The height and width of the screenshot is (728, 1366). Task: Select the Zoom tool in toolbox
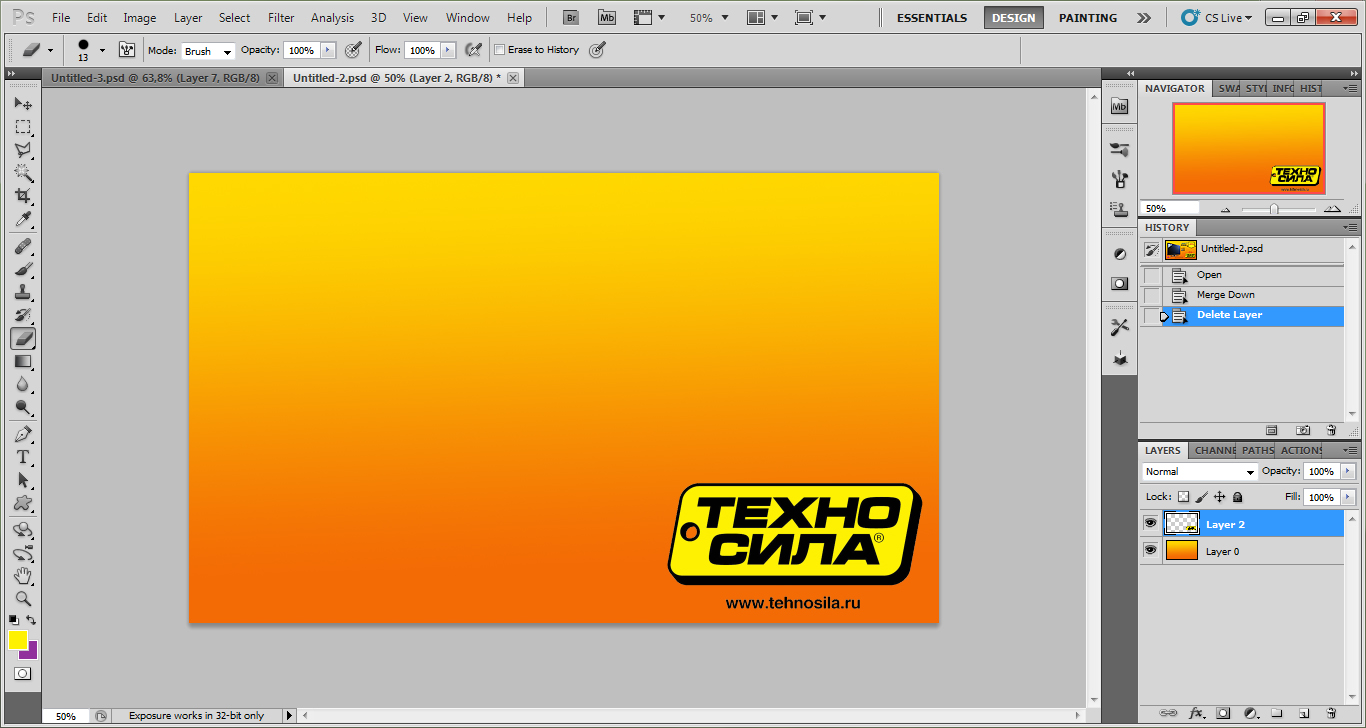click(x=22, y=599)
